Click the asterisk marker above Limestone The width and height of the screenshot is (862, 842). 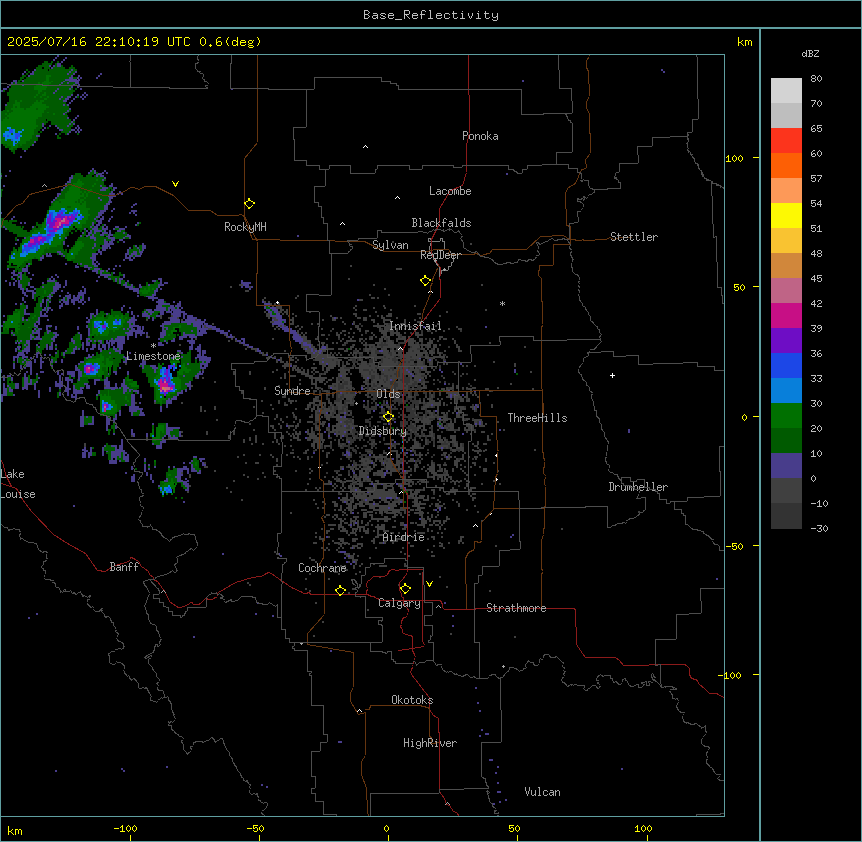point(153,346)
